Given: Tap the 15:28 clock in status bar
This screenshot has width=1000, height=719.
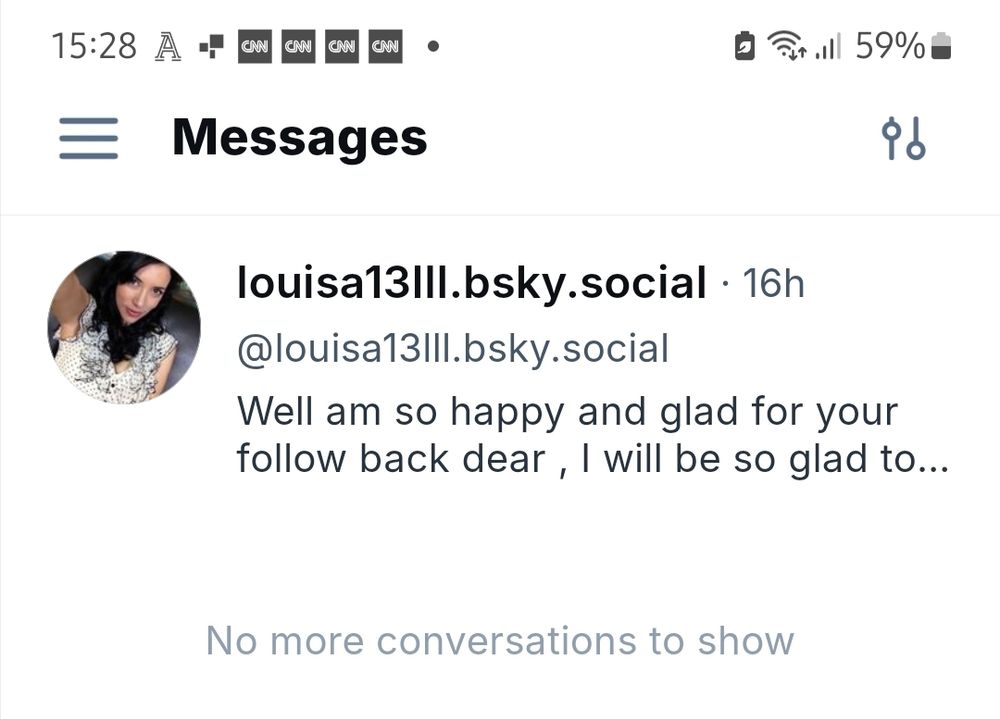Looking at the screenshot, I should point(93,46).
